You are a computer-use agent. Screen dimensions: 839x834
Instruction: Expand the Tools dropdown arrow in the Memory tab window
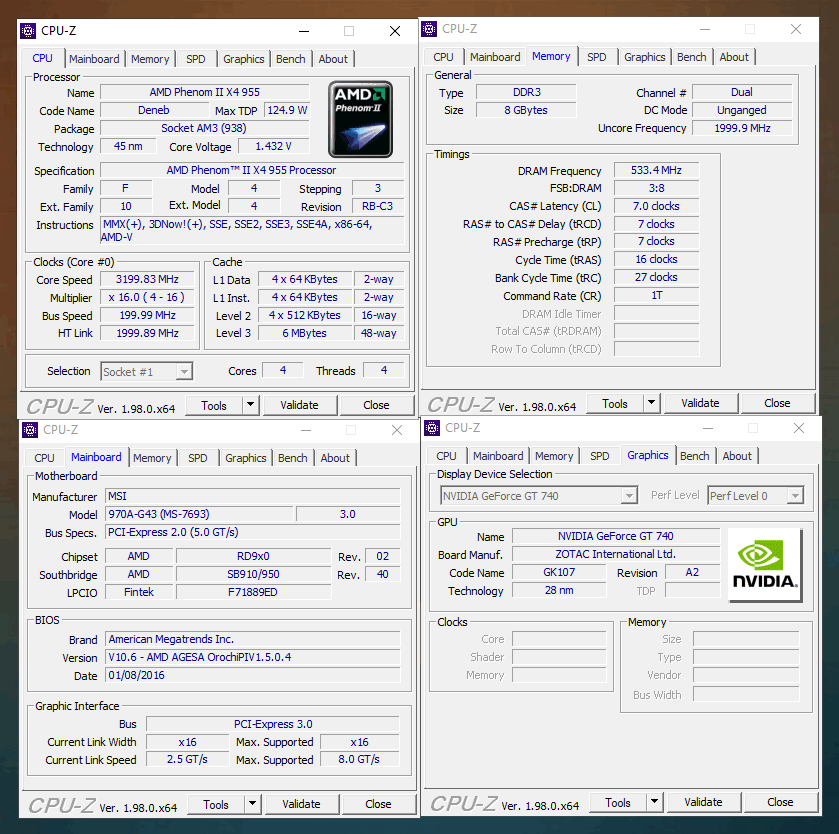point(651,403)
